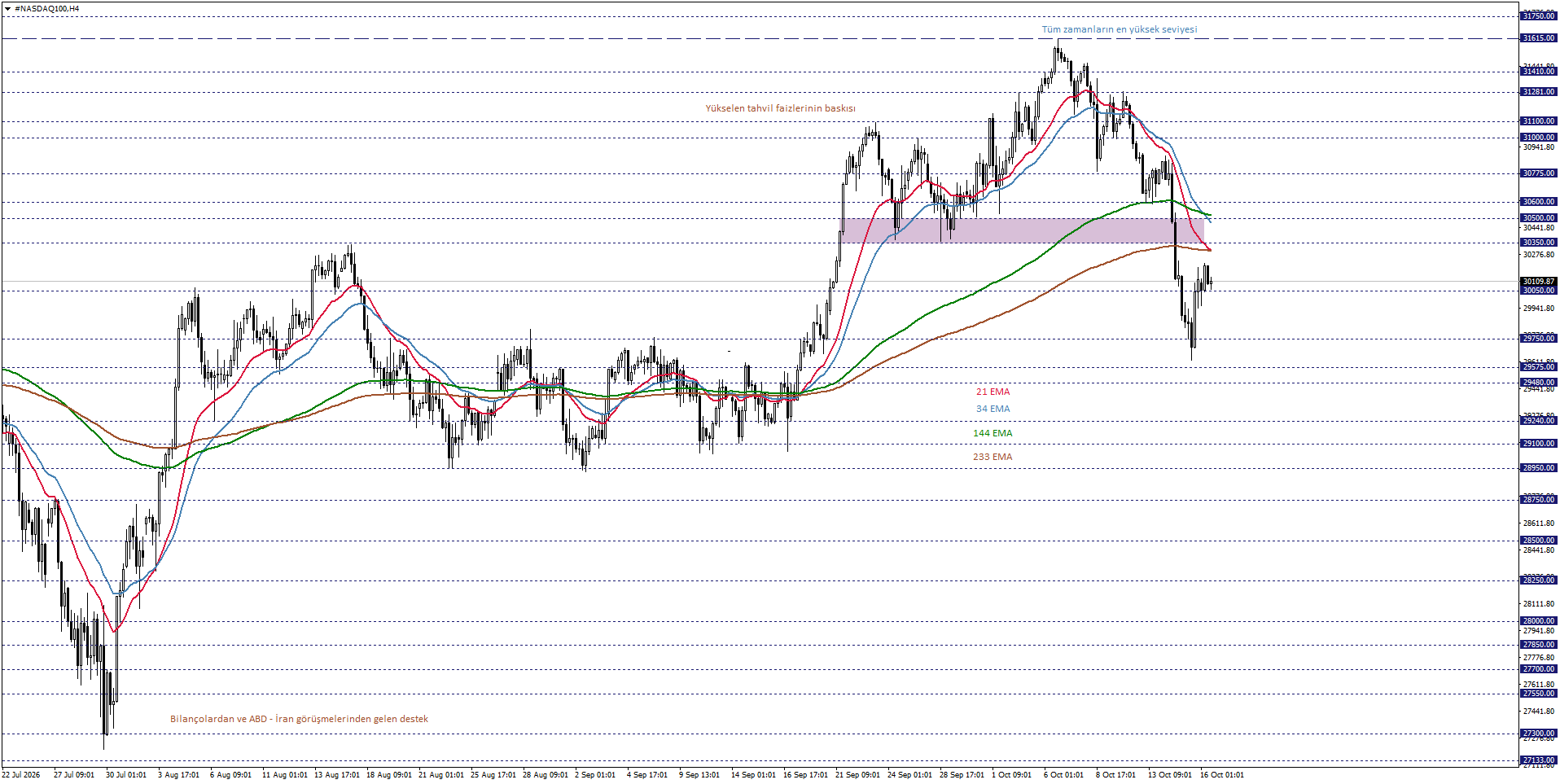Image resolution: width=1560 pixels, height=784 pixels.
Task: Click the 30775.00 price level tag
Action: (x=1538, y=173)
